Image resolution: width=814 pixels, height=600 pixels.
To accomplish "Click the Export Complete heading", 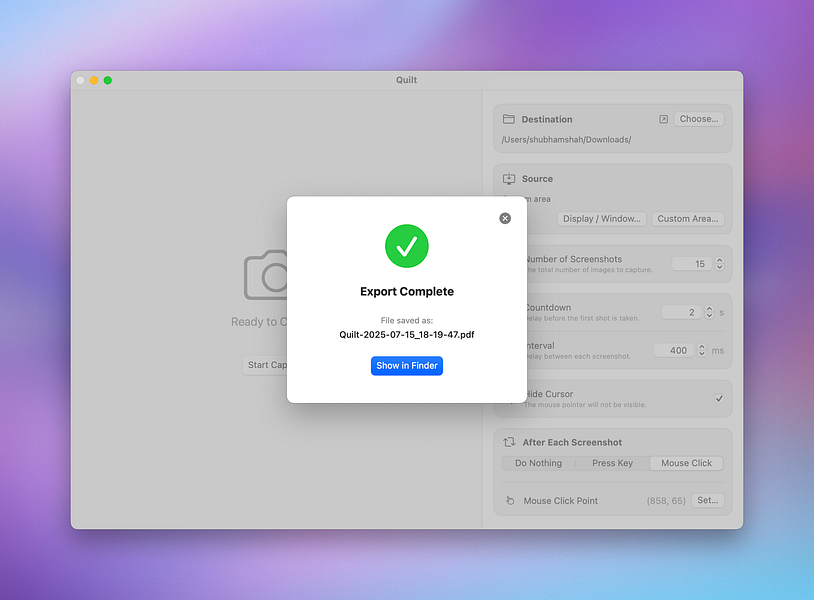I will [x=406, y=292].
